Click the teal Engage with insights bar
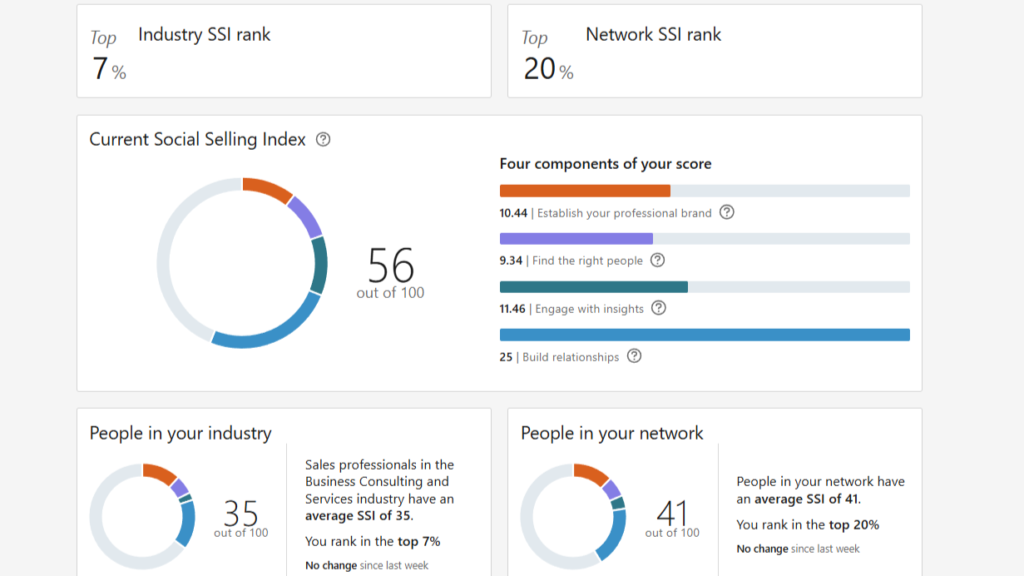 point(593,287)
